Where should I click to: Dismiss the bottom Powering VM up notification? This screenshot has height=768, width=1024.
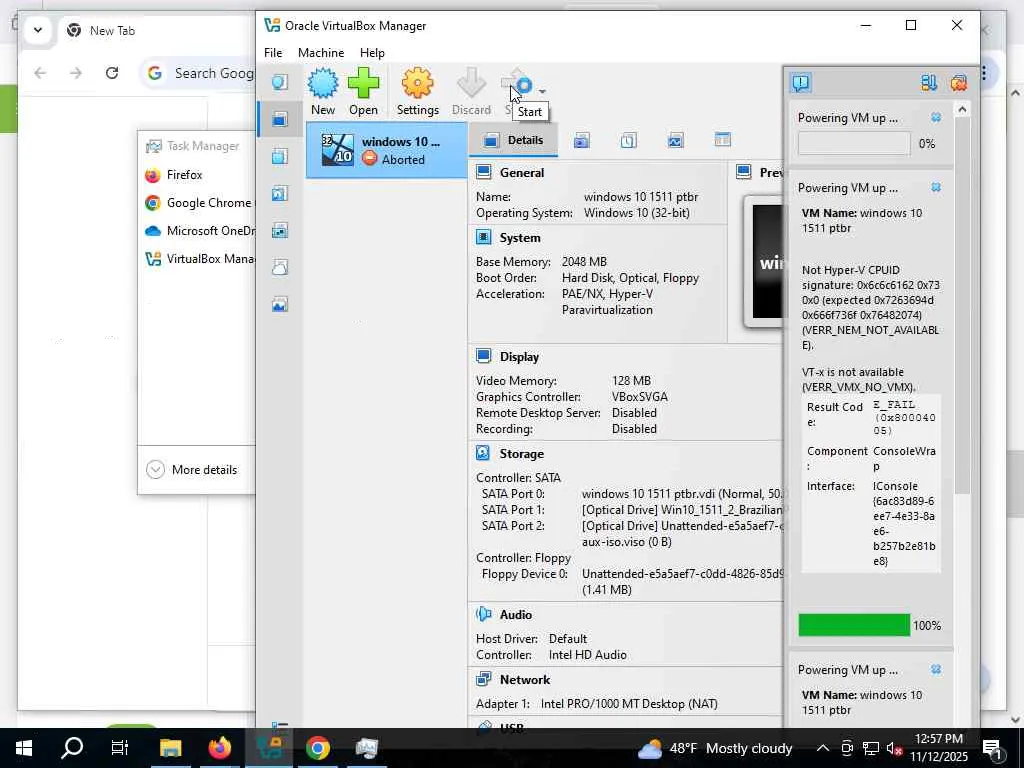tap(936, 669)
